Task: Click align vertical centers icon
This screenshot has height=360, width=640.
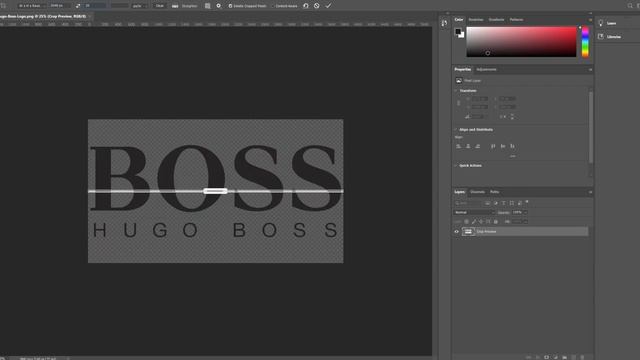Action: coord(503,146)
